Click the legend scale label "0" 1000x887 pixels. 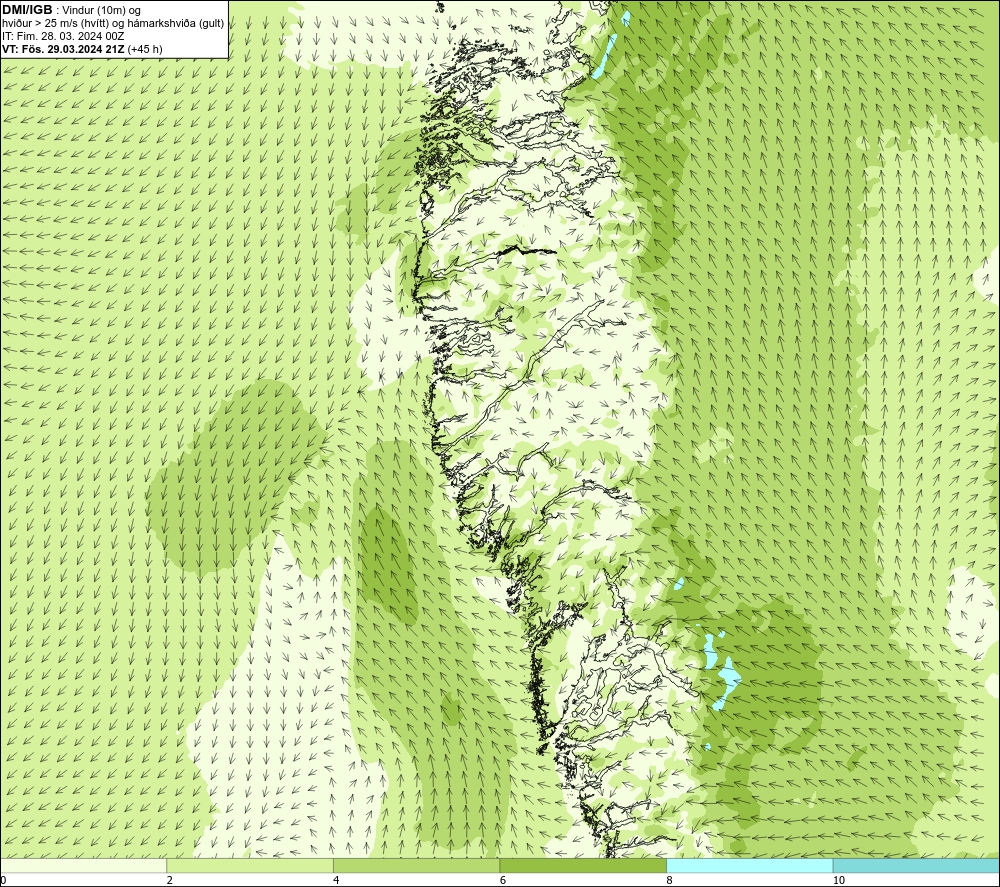point(3,881)
